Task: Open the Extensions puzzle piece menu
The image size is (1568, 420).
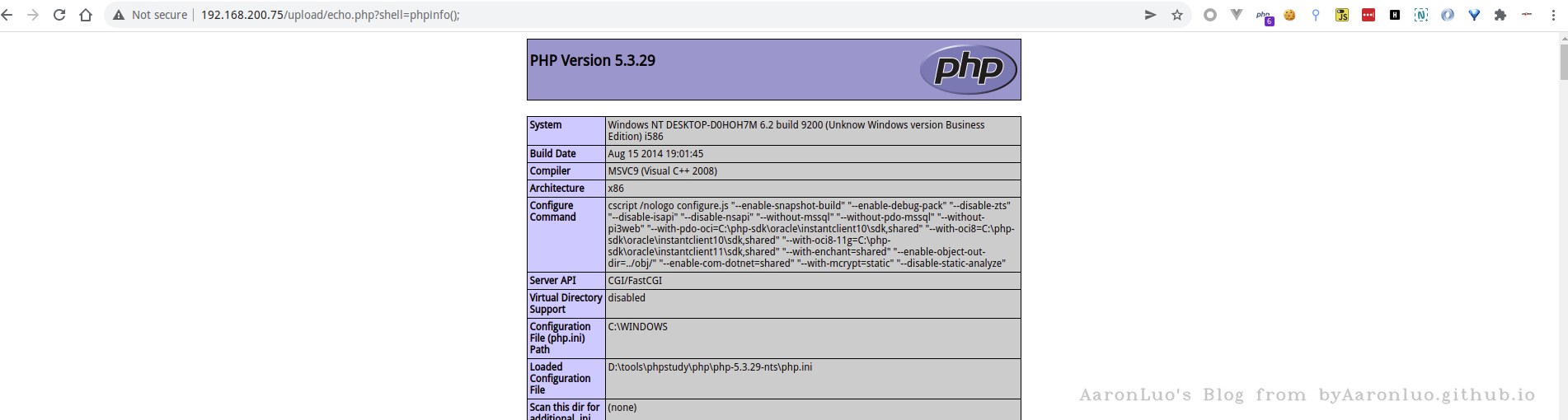Action: pos(1500,15)
